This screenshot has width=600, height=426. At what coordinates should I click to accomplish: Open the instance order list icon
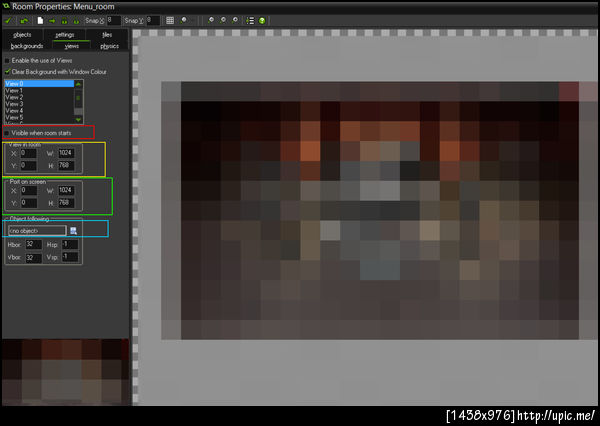(250, 21)
